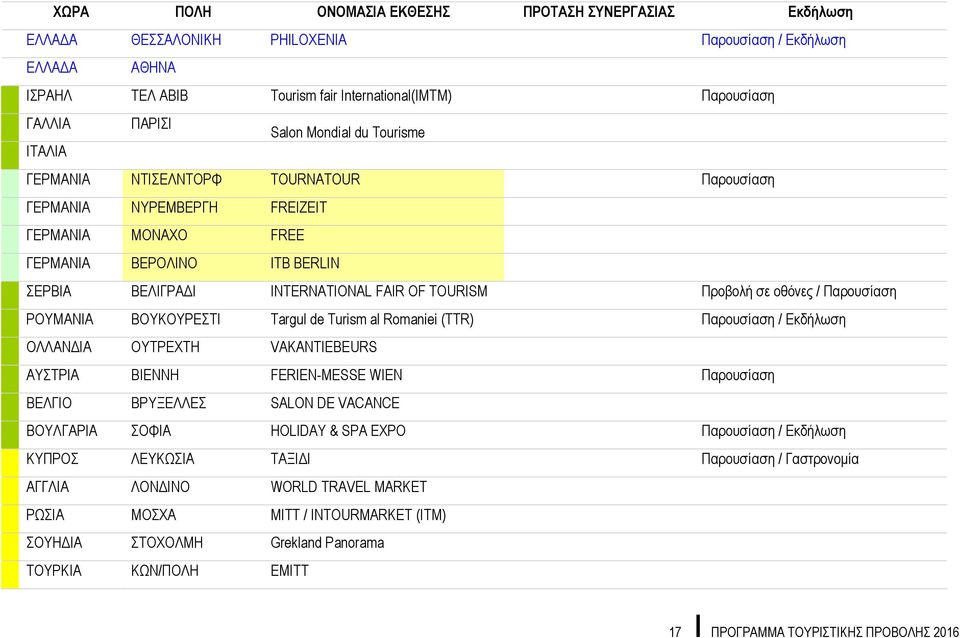The height and width of the screenshot is (638, 960).
Task: Select the WORLD TRAVEL MARKET cell
Action: 348,487
